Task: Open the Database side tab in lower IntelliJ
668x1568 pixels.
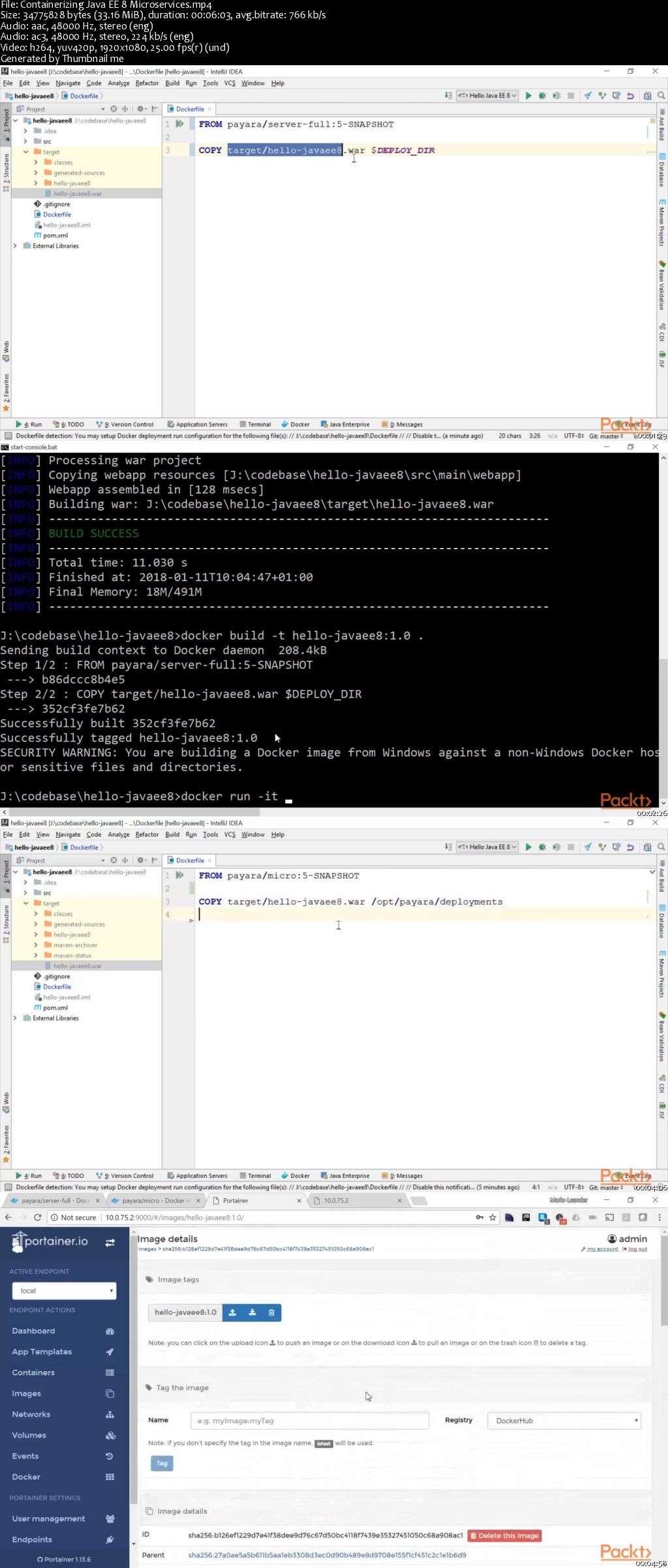Action: click(x=661, y=921)
